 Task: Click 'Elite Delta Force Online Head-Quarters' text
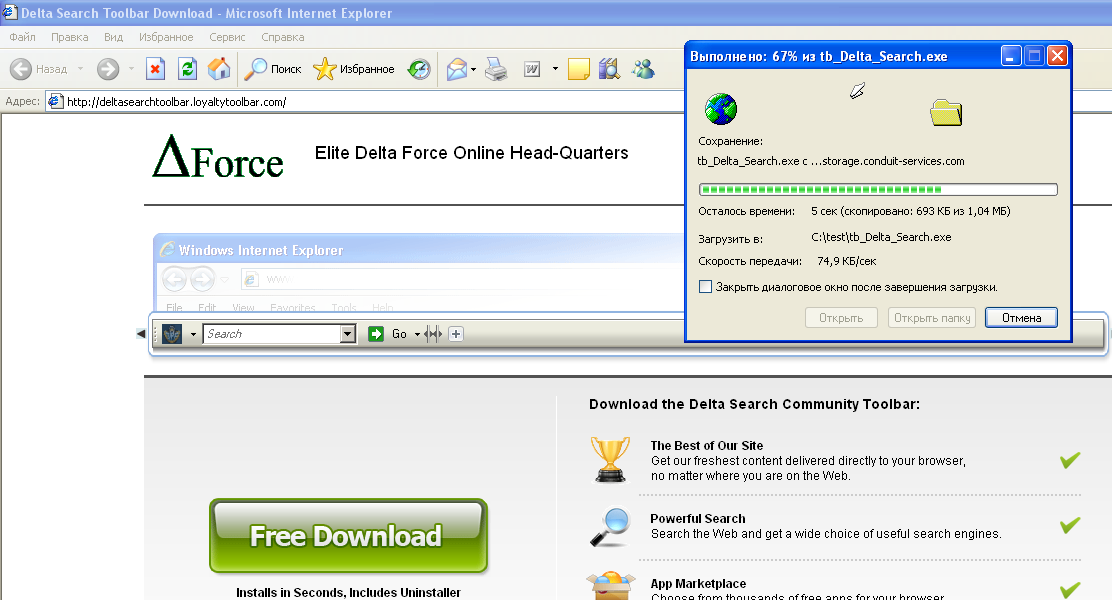tap(472, 153)
